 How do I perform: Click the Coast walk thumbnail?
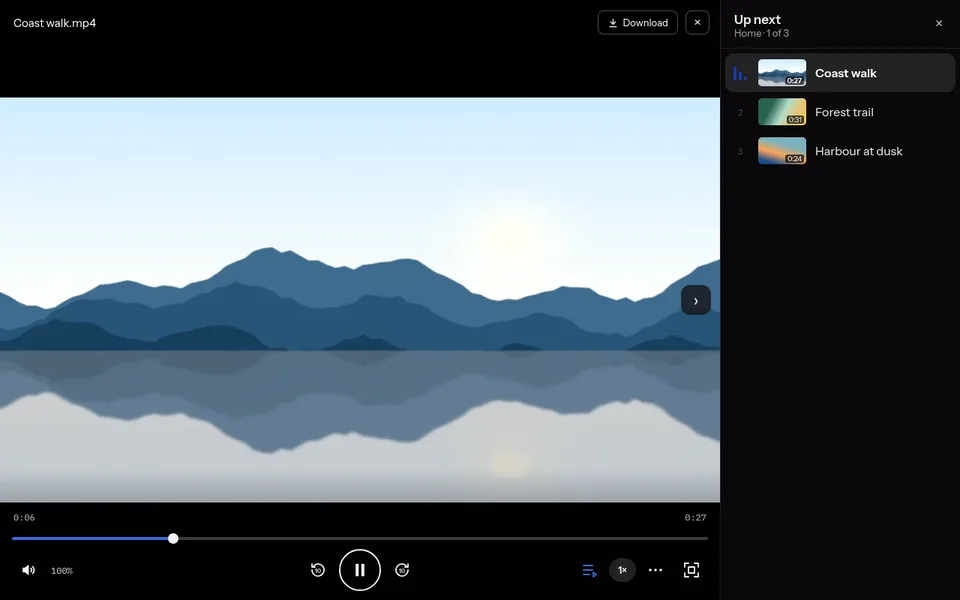coord(782,73)
